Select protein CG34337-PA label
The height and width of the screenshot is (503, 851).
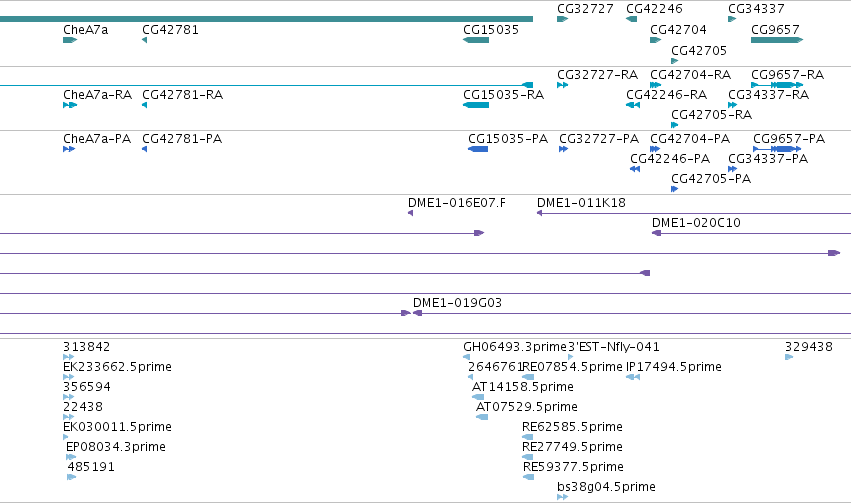[x=767, y=159]
